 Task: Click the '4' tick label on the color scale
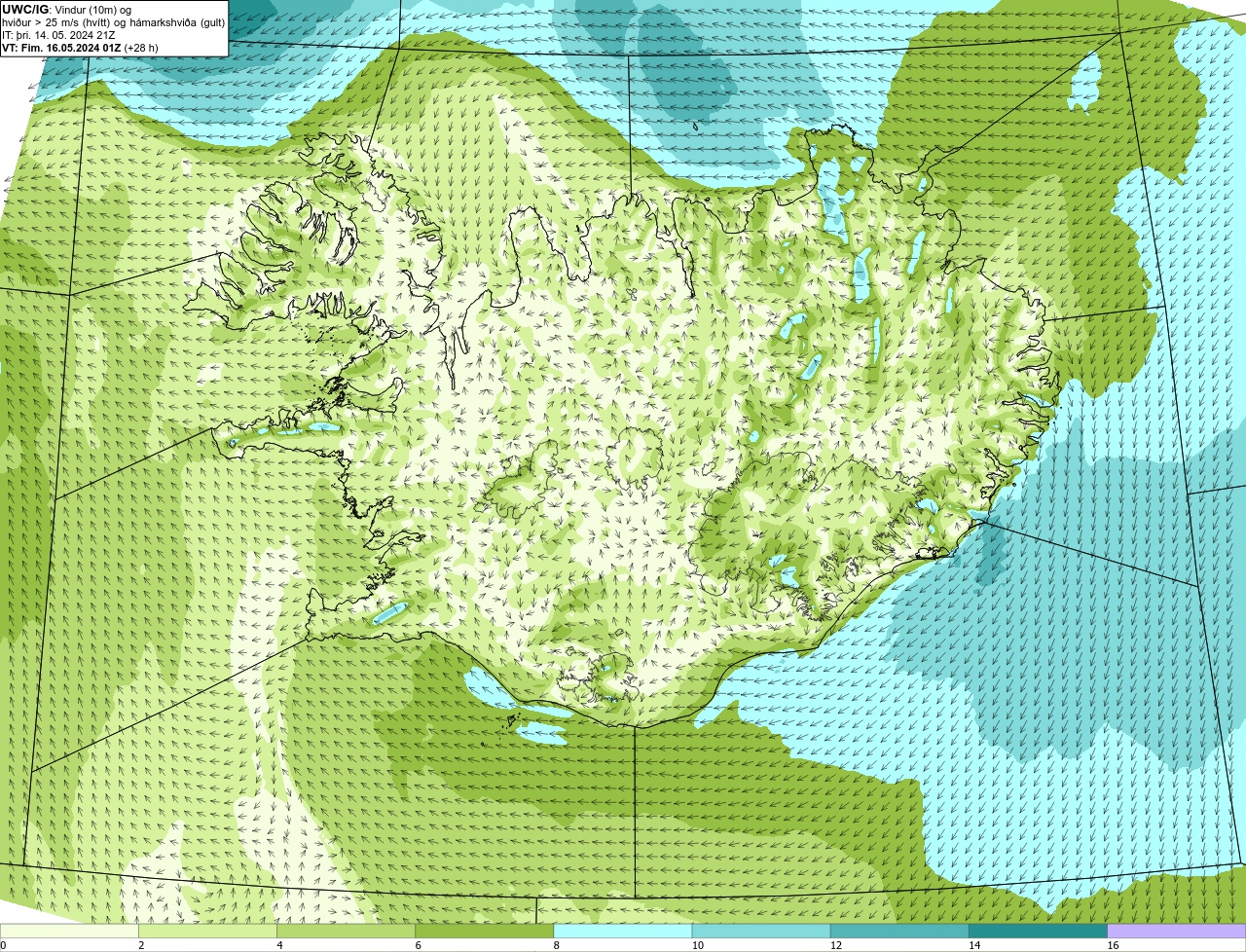coord(279,945)
